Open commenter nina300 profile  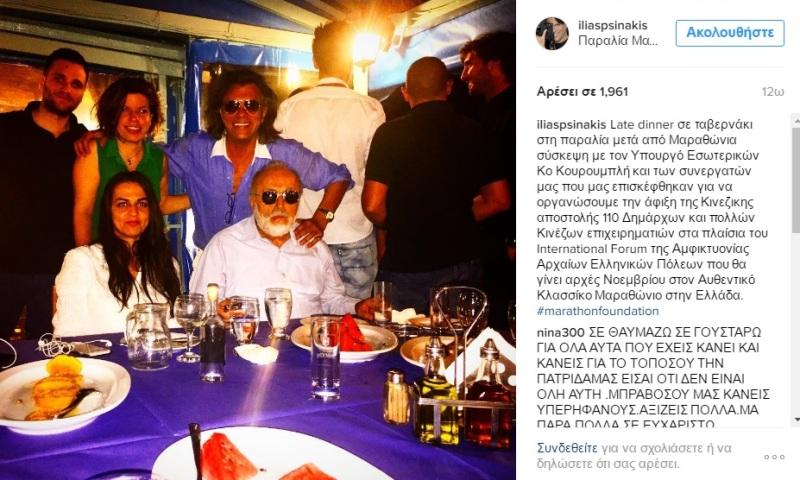pyautogui.click(x=560, y=333)
